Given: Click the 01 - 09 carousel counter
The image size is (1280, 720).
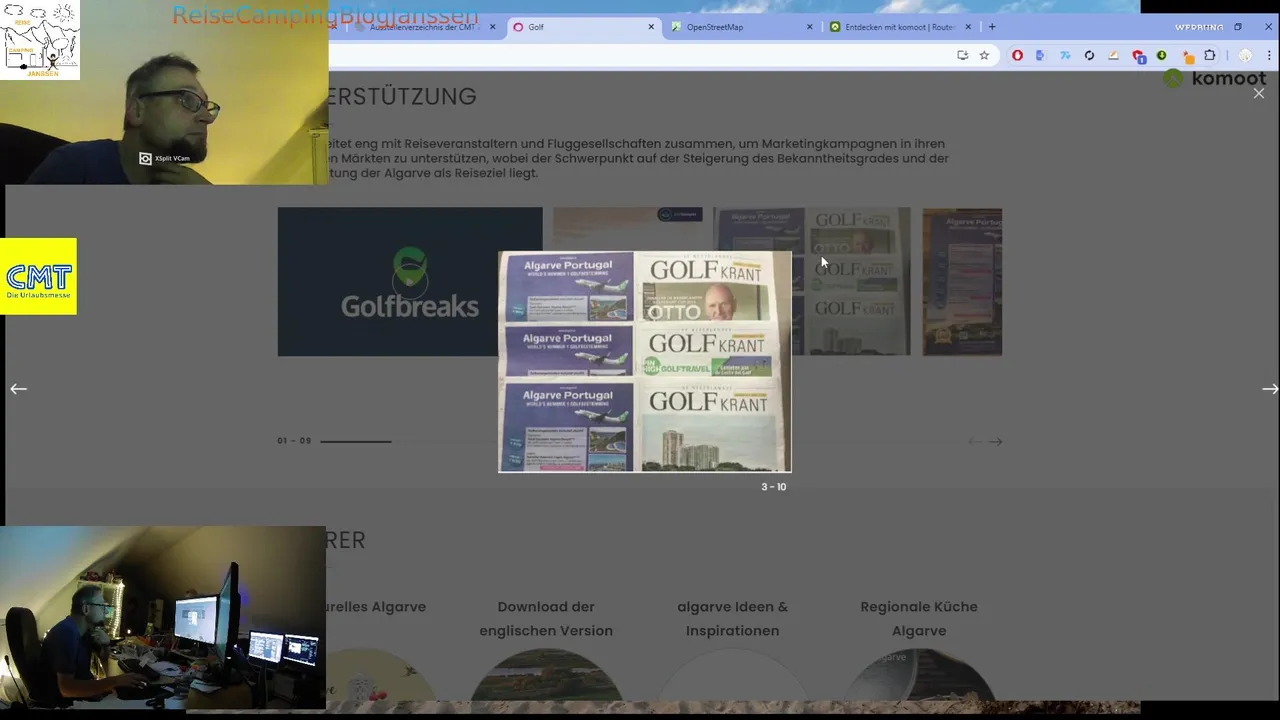Looking at the screenshot, I should coord(294,441).
